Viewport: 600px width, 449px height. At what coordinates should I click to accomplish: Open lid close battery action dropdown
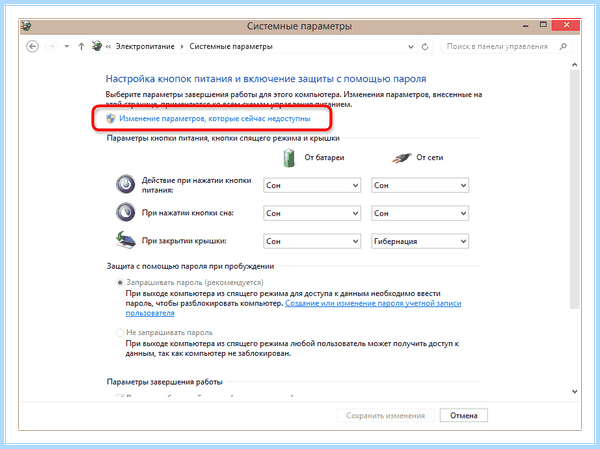312,241
